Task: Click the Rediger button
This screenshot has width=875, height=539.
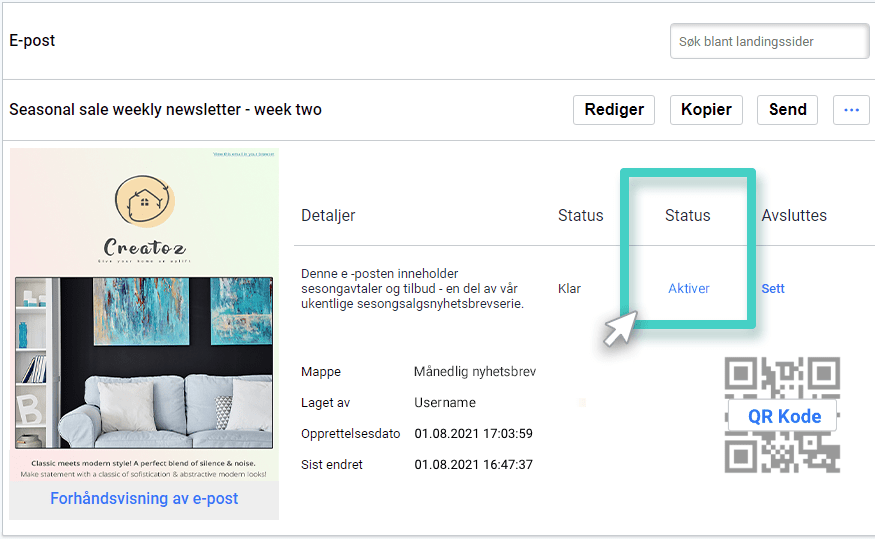Action: [614, 110]
